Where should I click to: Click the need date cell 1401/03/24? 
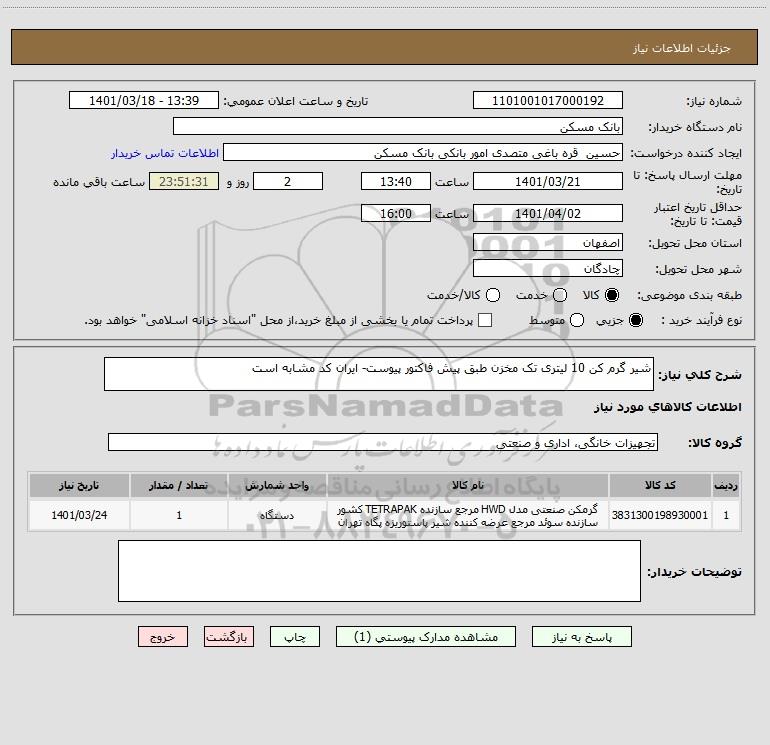pyautogui.click(x=79, y=515)
